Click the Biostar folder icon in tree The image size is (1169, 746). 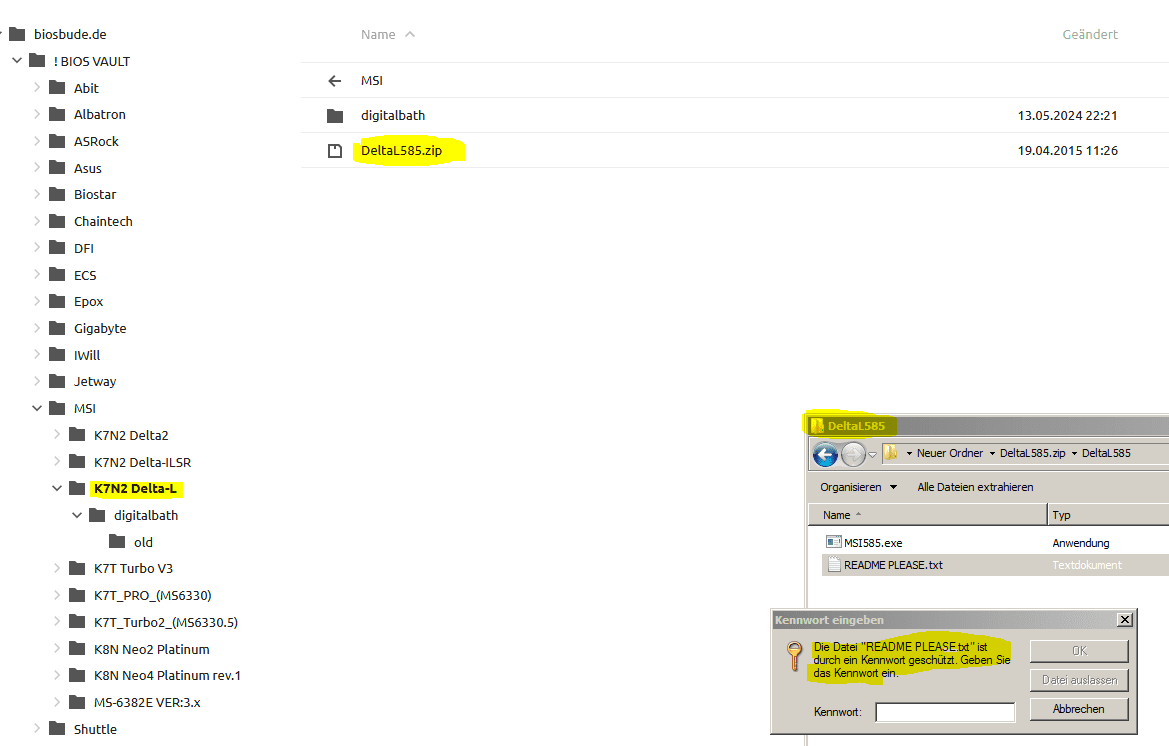(57, 194)
